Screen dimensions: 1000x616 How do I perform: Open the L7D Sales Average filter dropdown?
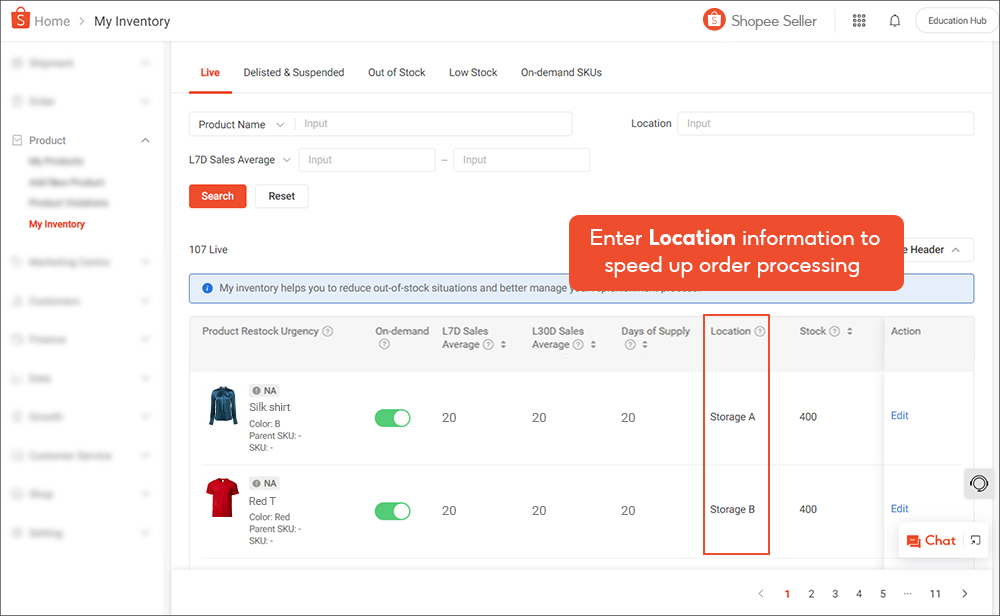240,159
